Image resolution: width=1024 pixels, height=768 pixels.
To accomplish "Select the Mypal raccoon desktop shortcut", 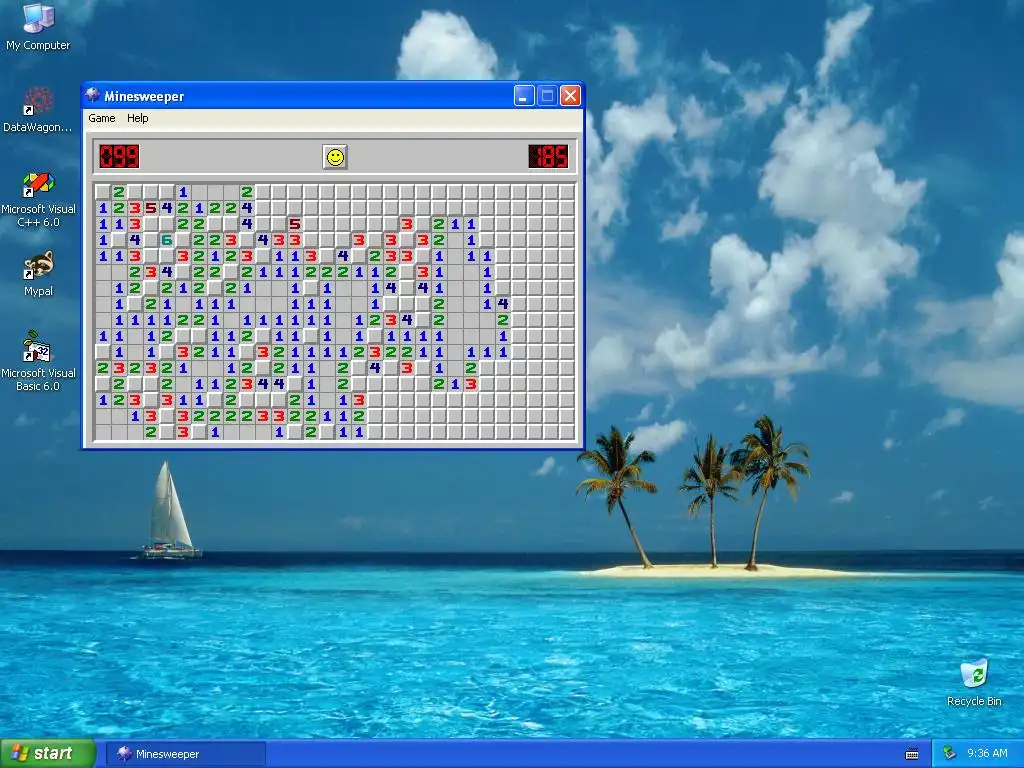I will (38, 274).
